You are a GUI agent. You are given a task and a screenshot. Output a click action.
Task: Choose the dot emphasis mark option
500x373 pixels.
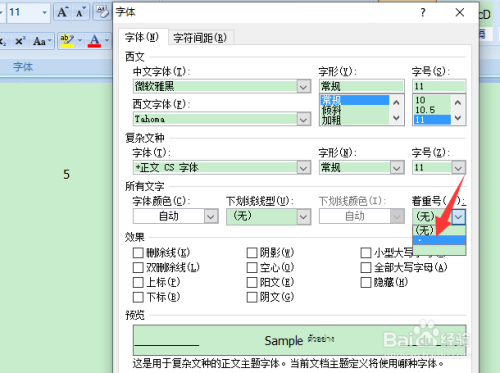(439, 240)
